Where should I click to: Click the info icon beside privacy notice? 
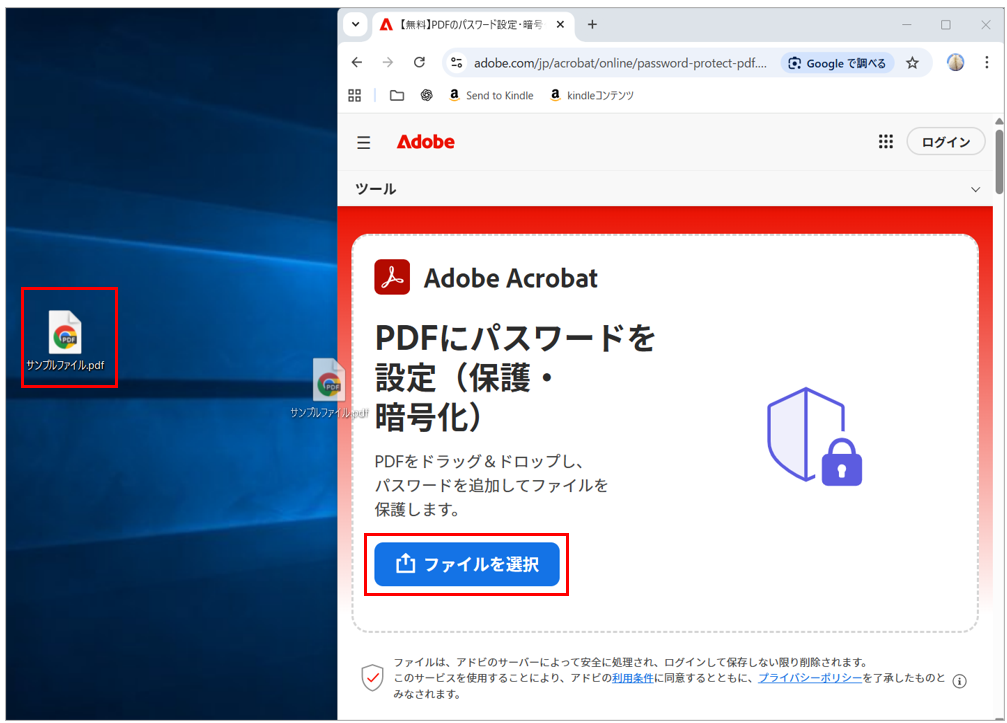(959, 681)
